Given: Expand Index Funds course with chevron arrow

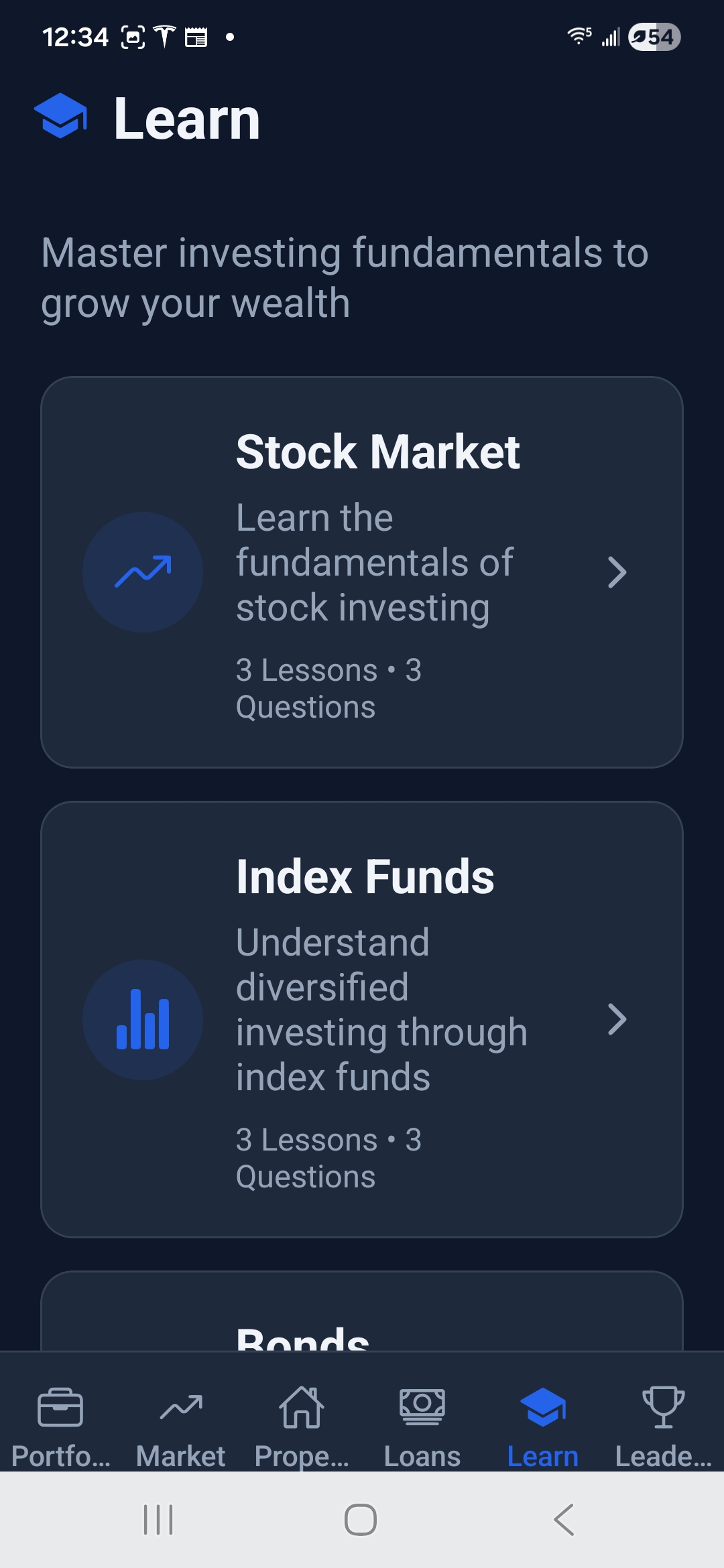Looking at the screenshot, I should pyautogui.click(x=617, y=1020).
